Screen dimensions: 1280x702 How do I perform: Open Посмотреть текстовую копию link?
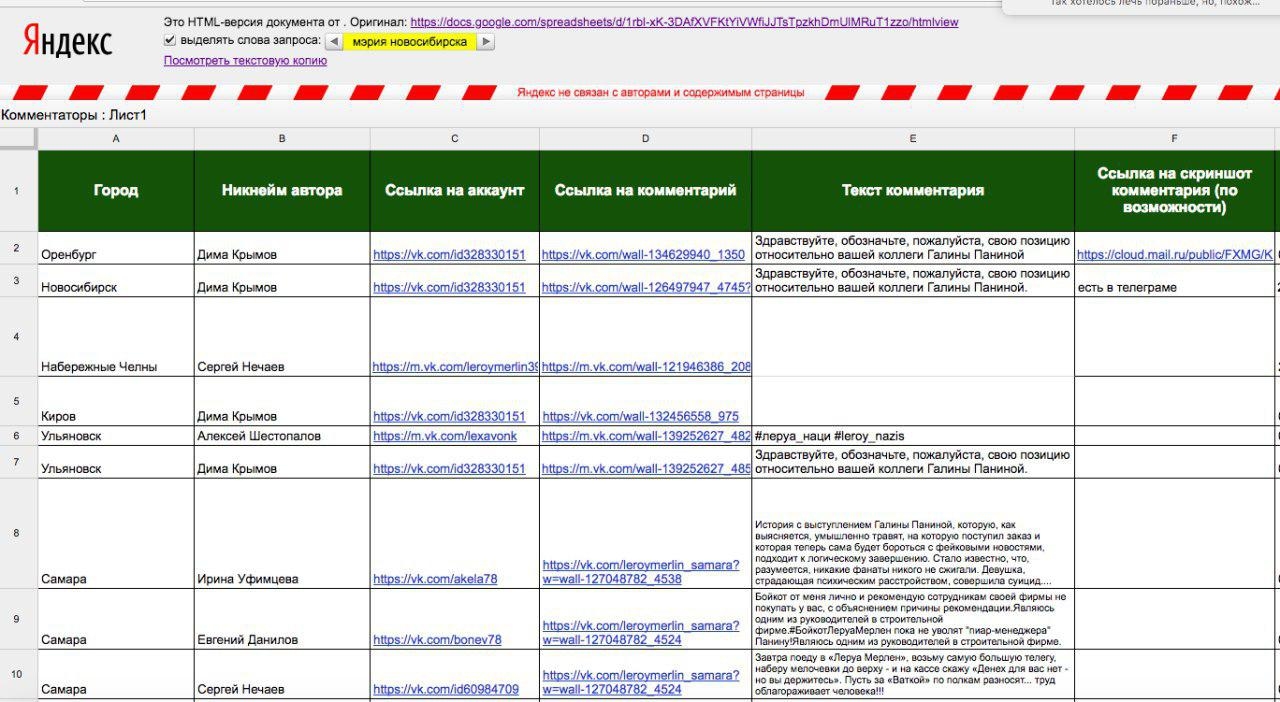pos(245,61)
